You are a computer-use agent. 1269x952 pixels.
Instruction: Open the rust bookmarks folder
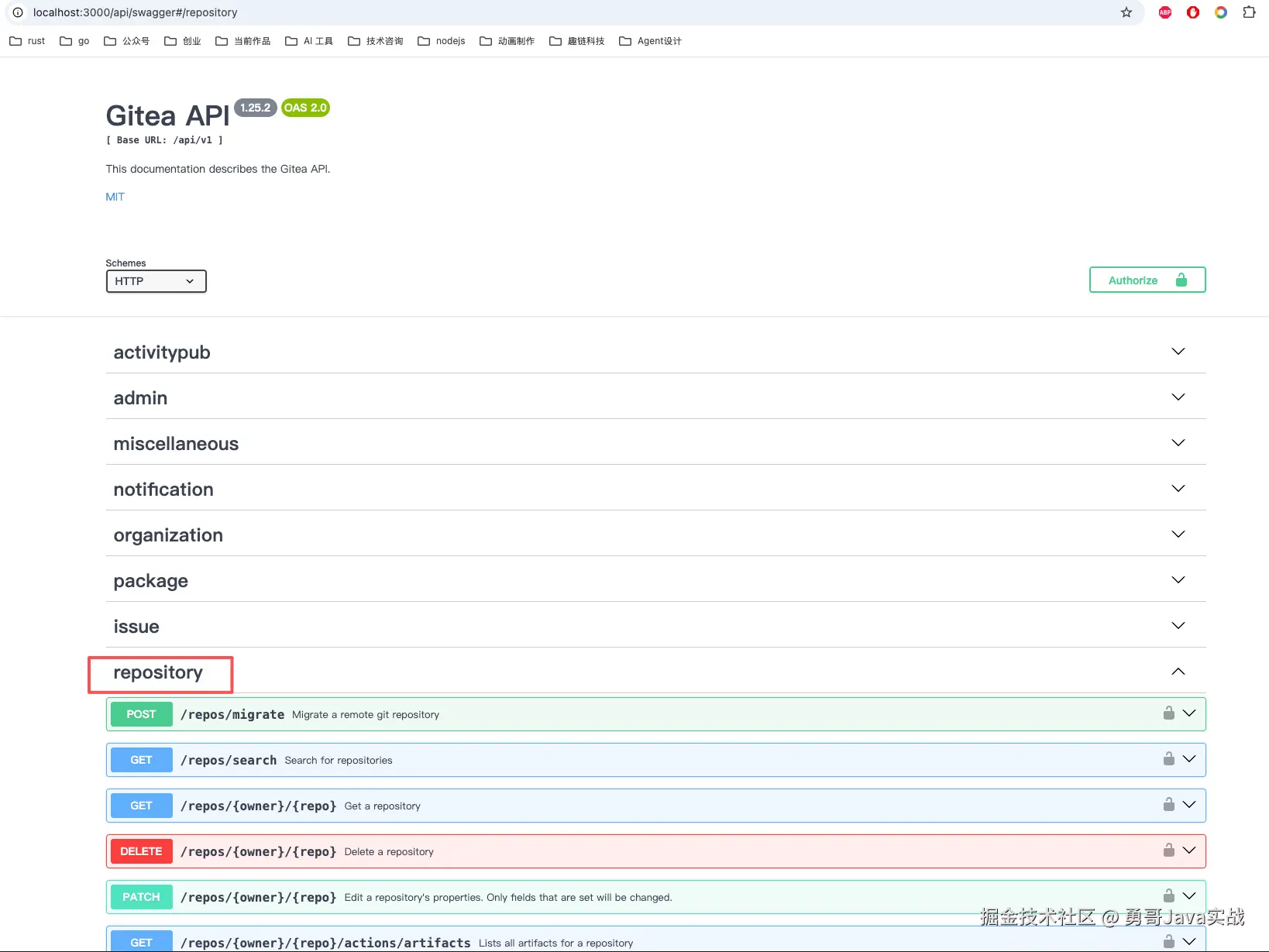pos(27,41)
